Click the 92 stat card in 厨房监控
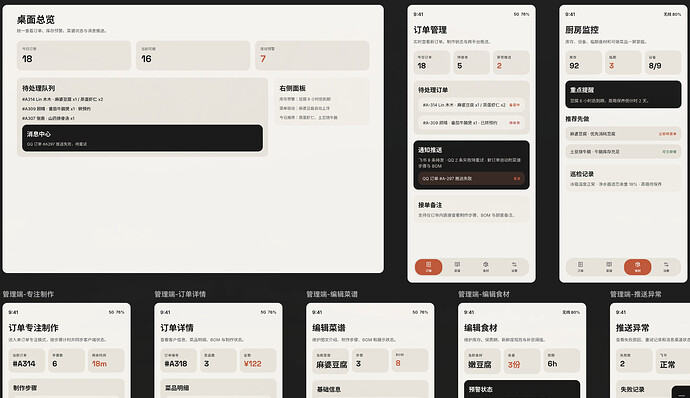The image size is (690, 398). point(584,63)
